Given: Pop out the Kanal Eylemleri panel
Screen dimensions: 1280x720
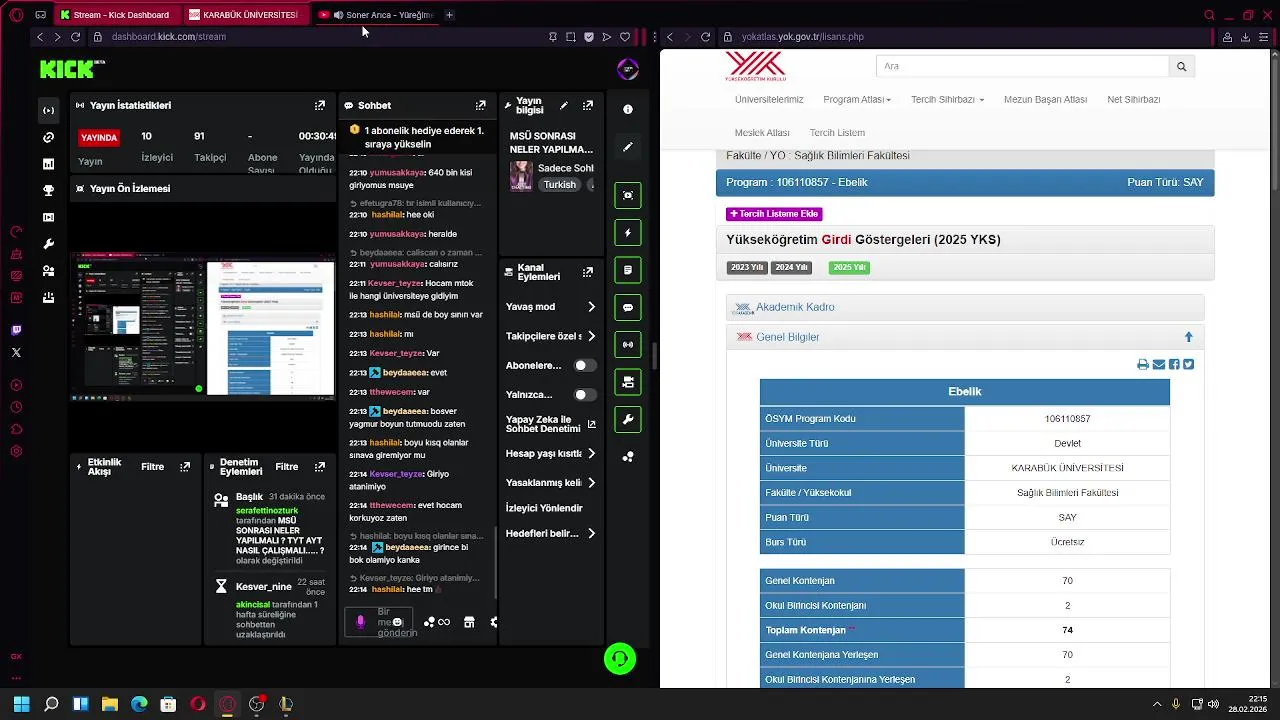Looking at the screenshot, I should [588, 272].
